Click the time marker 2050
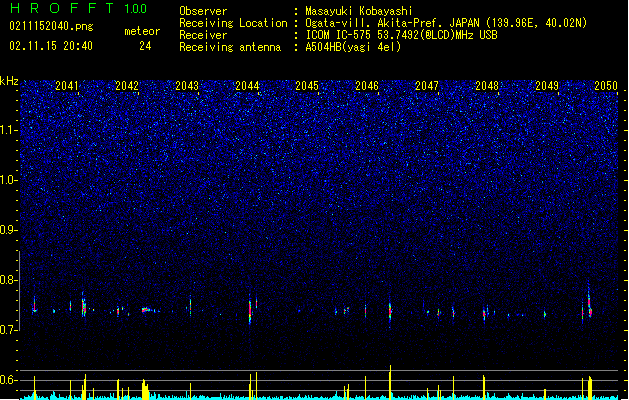629x400 pixels. [x=606, y=85]
